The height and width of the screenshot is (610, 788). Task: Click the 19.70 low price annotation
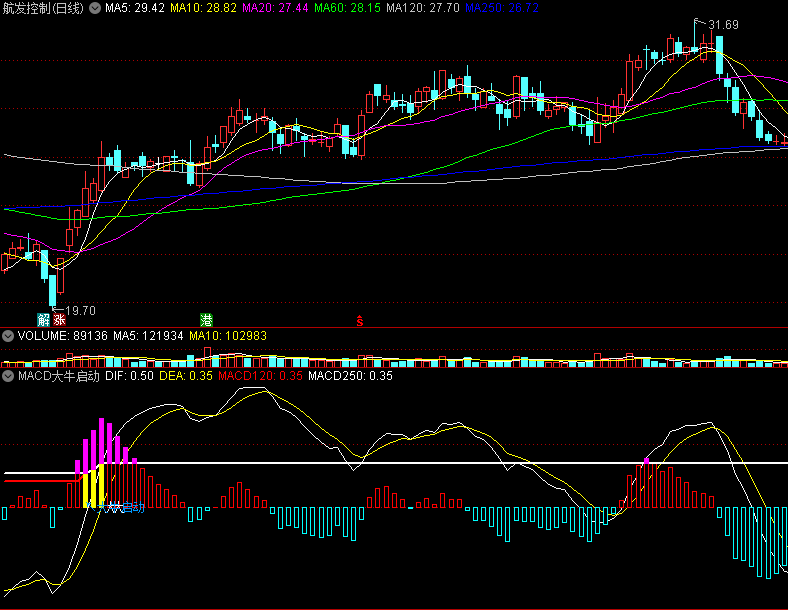click(80, 311)
